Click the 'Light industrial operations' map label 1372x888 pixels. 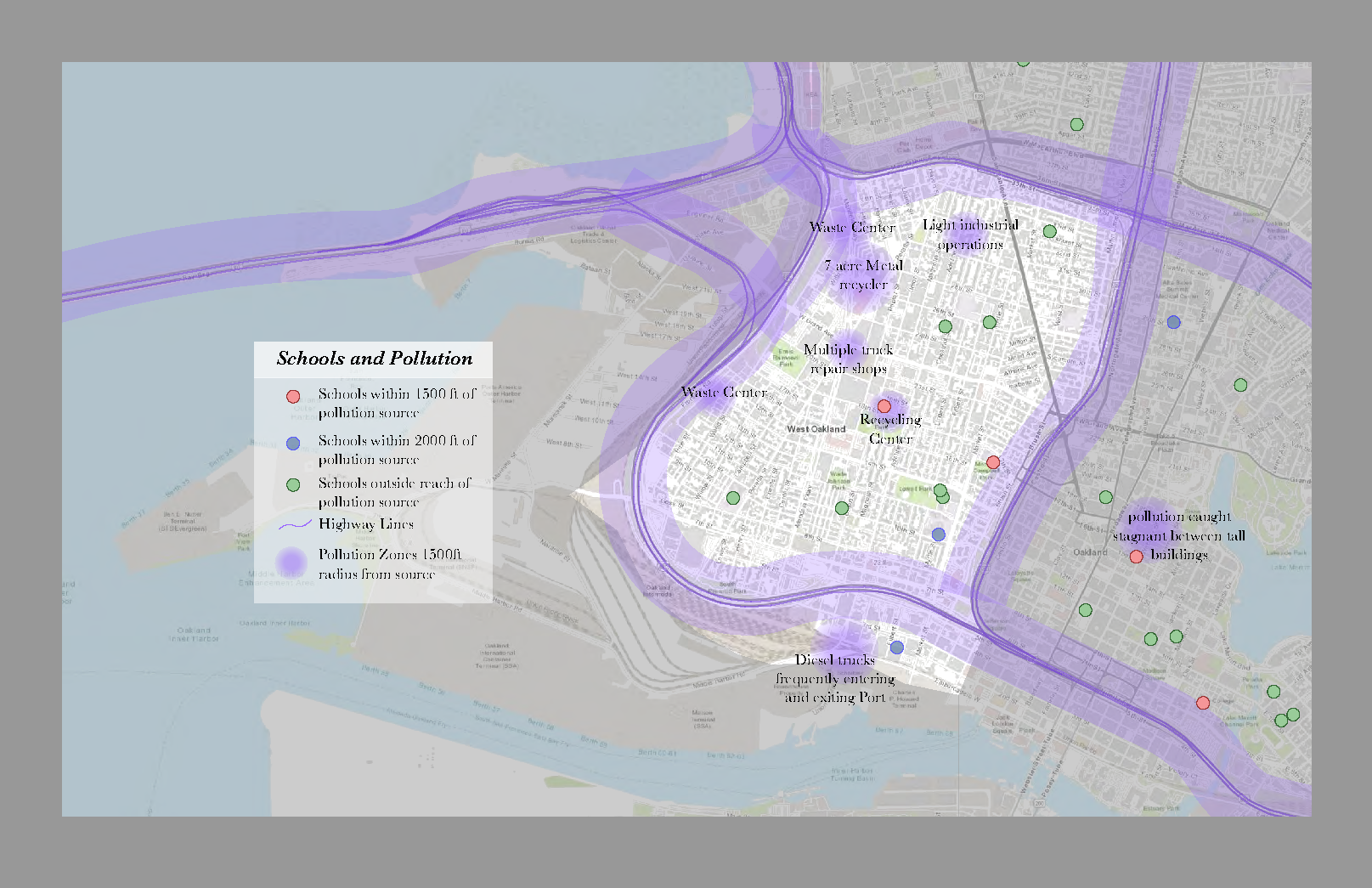970,235
